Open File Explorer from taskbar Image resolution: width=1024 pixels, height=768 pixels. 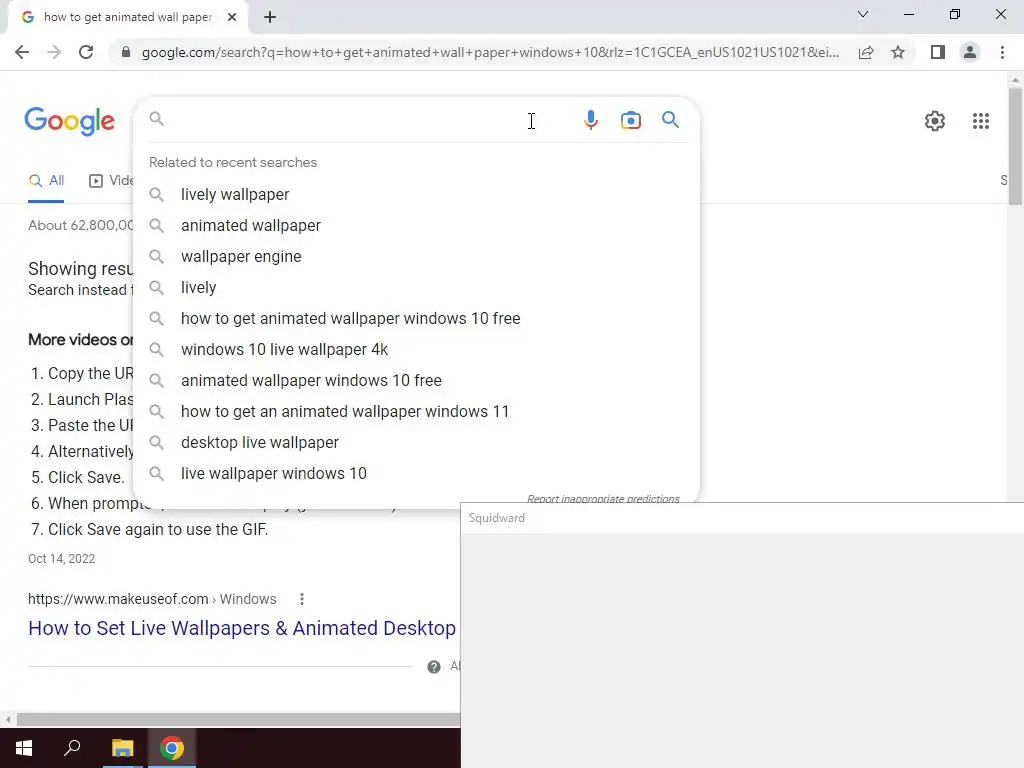pos(122,748)
